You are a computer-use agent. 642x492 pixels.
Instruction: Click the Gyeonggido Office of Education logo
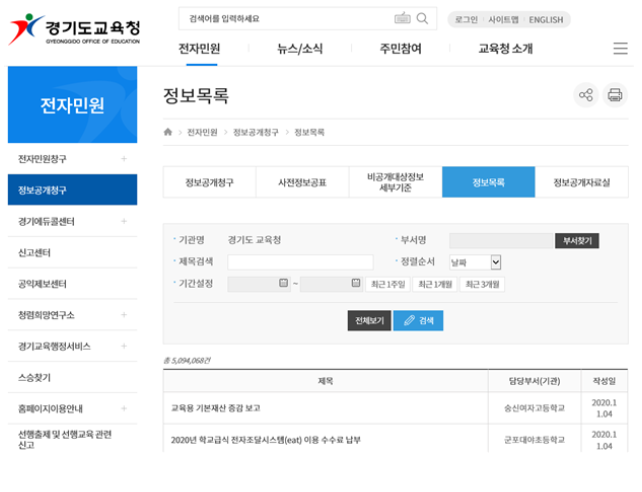coord(74,29)
